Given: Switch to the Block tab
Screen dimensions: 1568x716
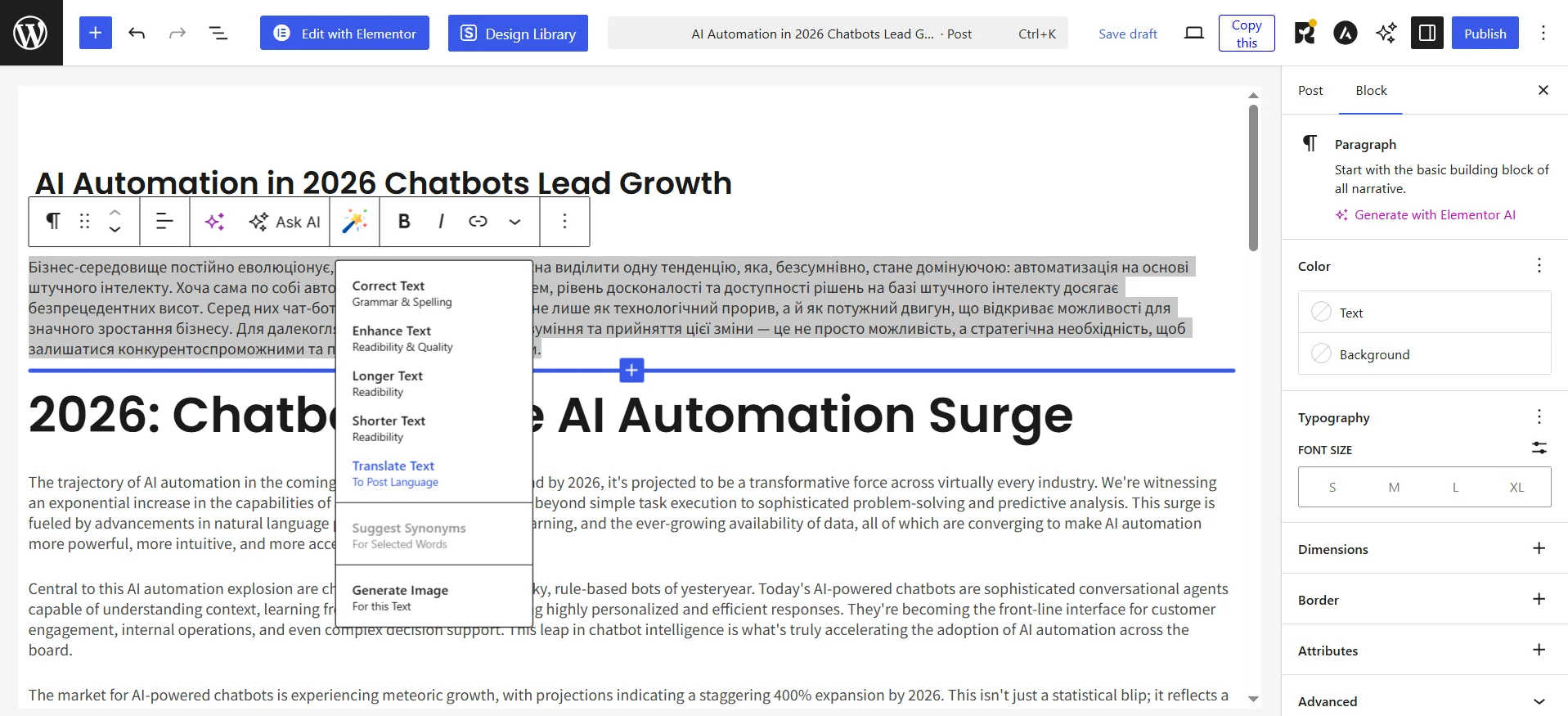Looking at the screenshot, I should pos(1371,90).
